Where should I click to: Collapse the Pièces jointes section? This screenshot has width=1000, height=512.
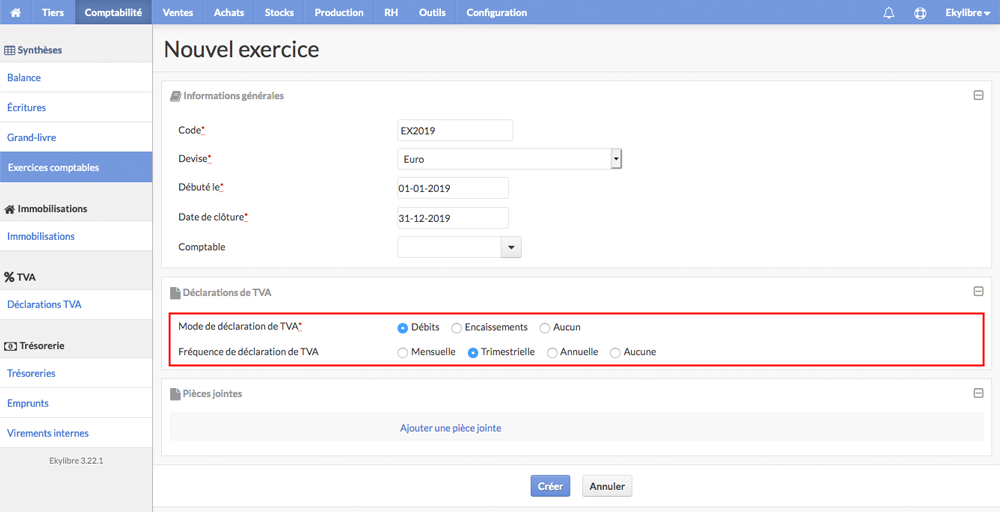pyautogui.click(x=978, y=393)
